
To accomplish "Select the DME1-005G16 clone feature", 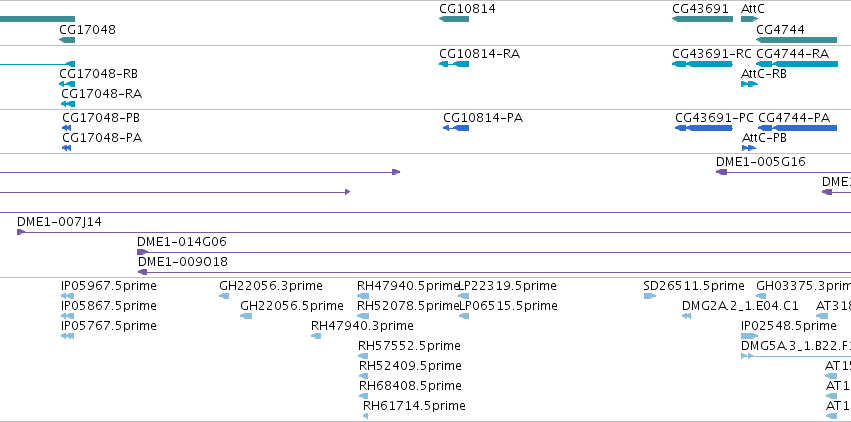I will point(783,172).
